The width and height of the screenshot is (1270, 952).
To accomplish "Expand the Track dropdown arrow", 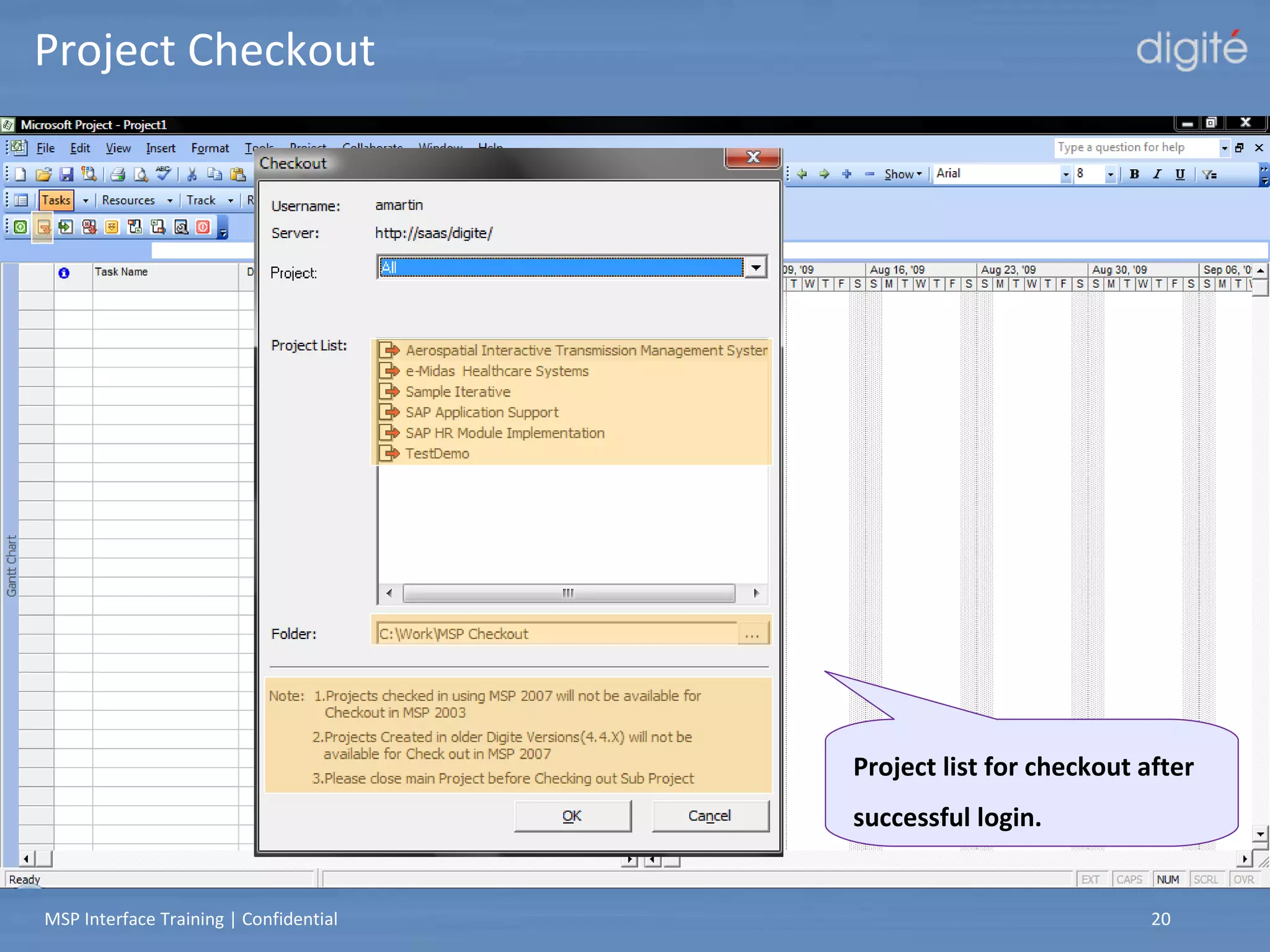I will [x=231, y=201].
